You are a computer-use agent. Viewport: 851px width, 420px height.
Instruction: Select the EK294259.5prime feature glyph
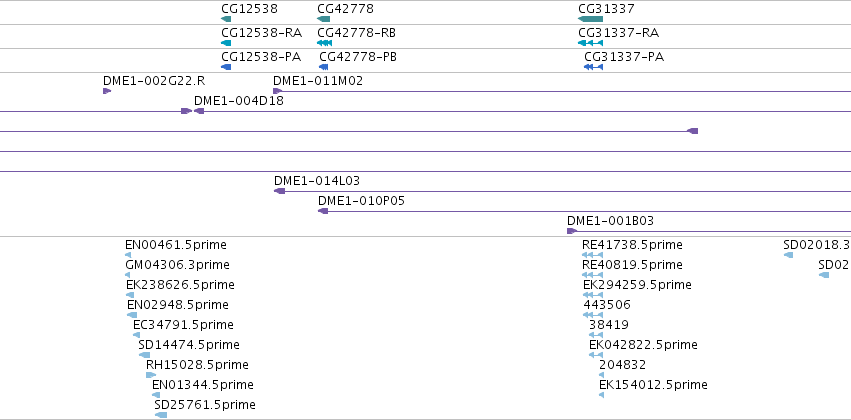coord(593,295)
